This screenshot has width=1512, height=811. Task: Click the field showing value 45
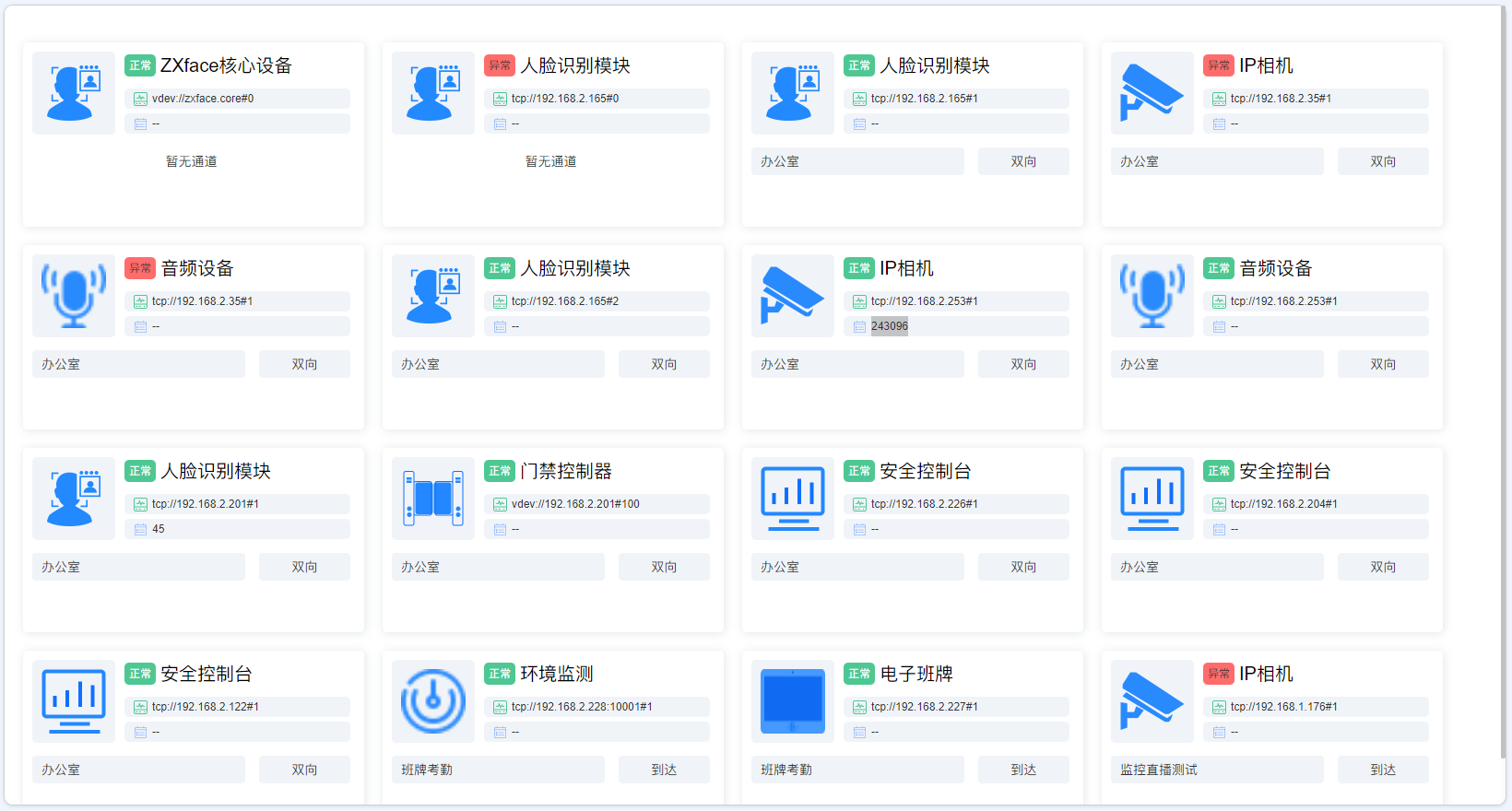coord(159,529)
